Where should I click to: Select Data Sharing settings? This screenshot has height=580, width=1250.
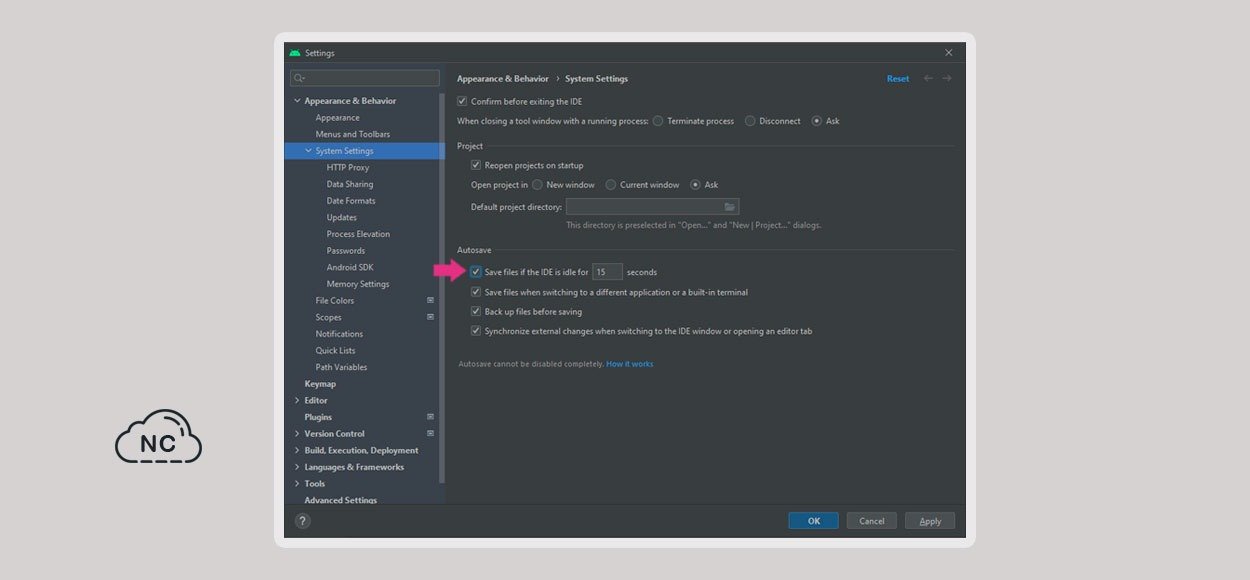tap(350, 184)
